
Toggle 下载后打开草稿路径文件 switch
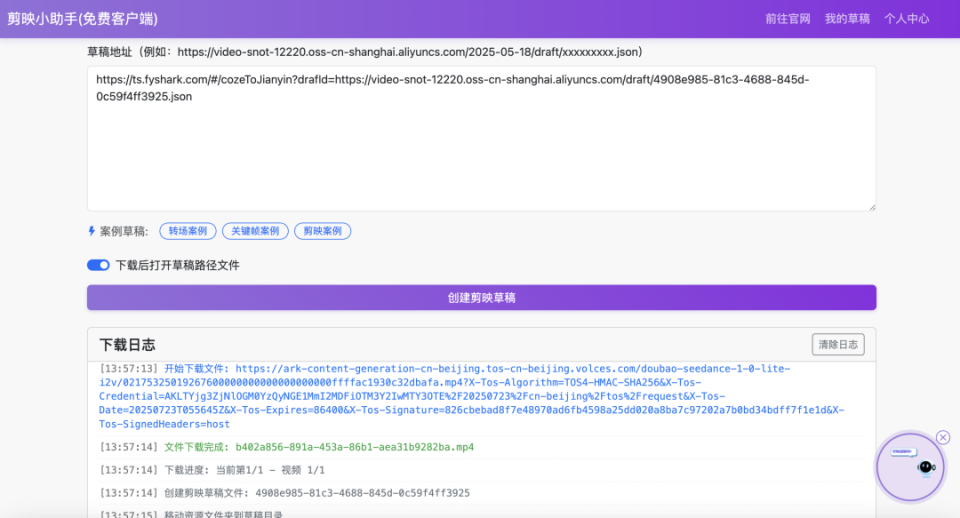point(98,265)
